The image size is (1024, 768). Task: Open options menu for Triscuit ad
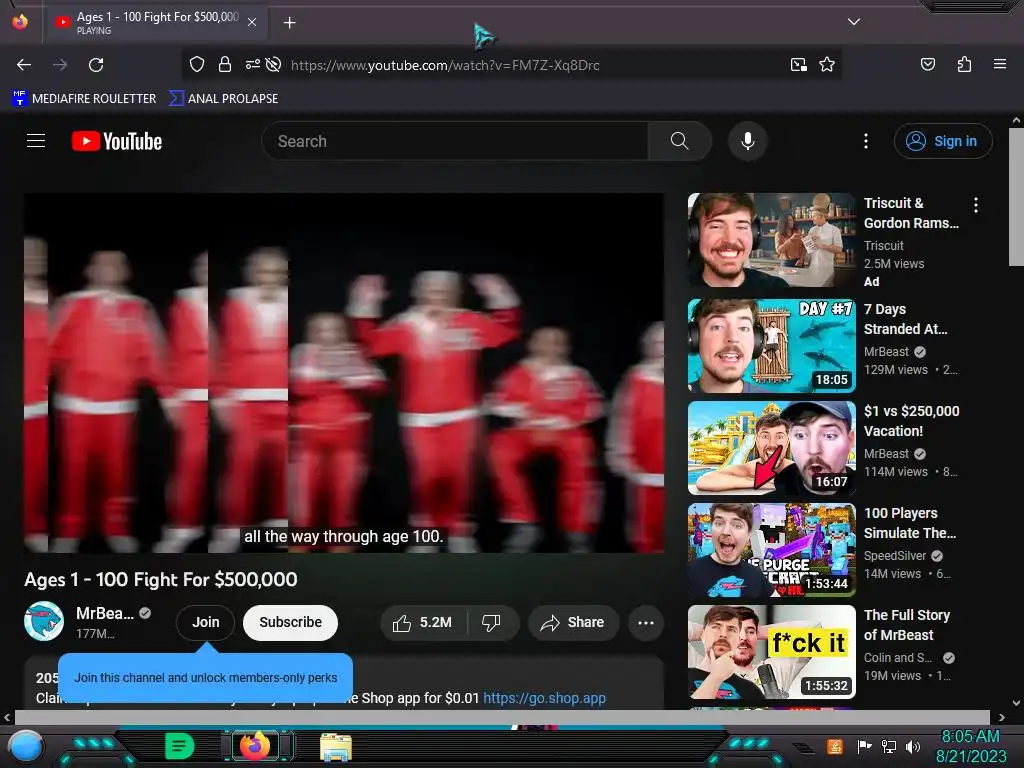976,205
